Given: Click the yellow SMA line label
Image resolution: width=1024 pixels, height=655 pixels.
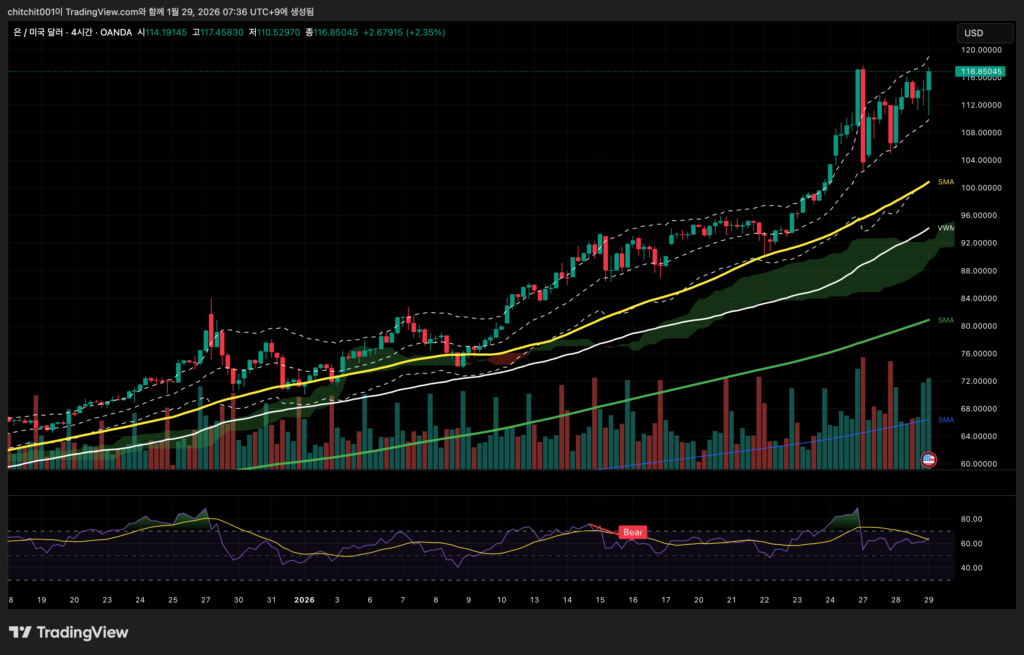Looking at the screenshot, I should click(x=945, y=182).
